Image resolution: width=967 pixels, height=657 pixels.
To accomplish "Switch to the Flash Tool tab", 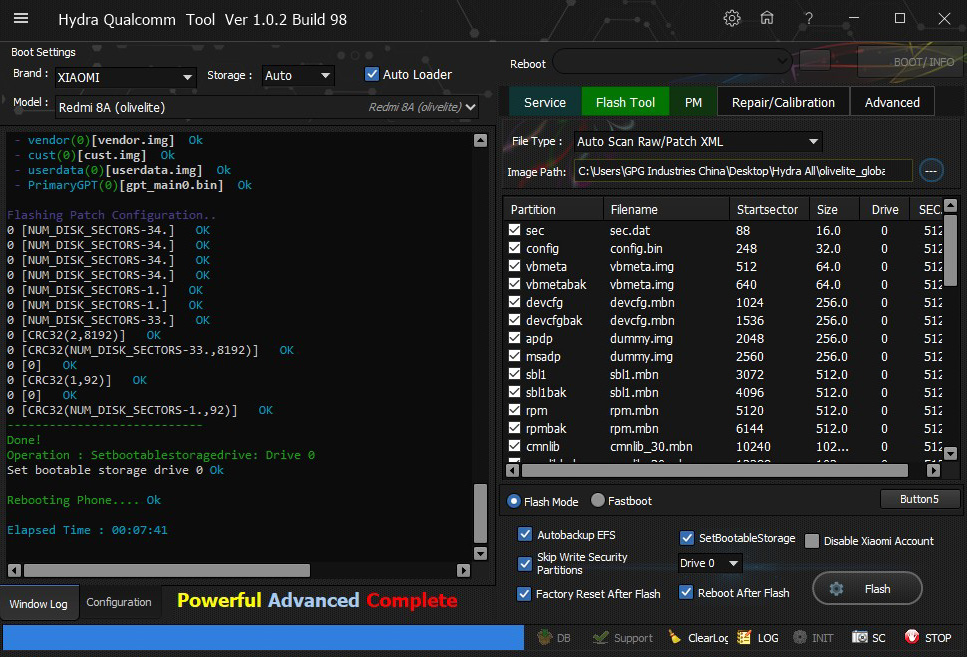I will coord(625,102).
